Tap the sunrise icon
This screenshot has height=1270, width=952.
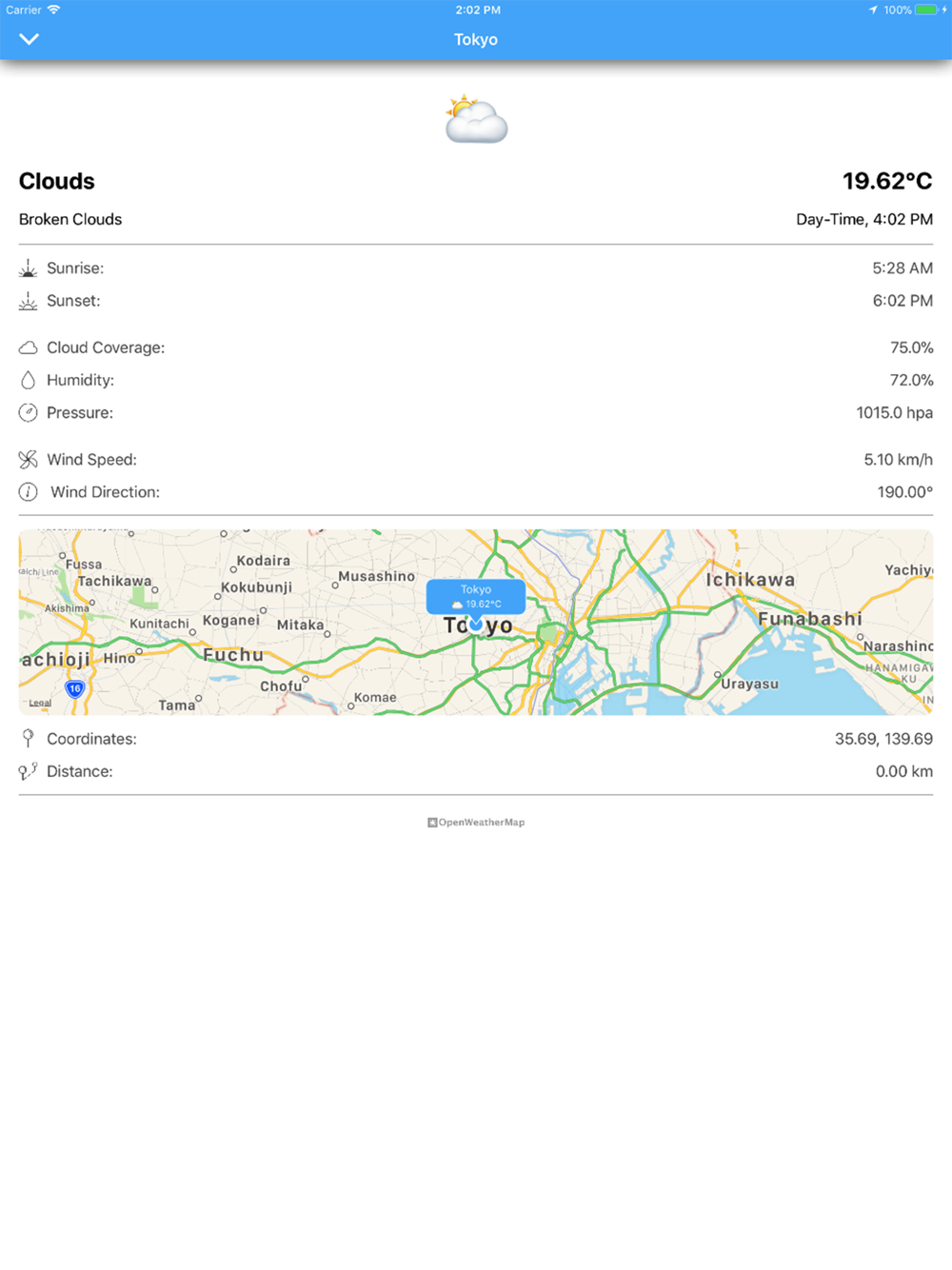(x=28, y=268)
